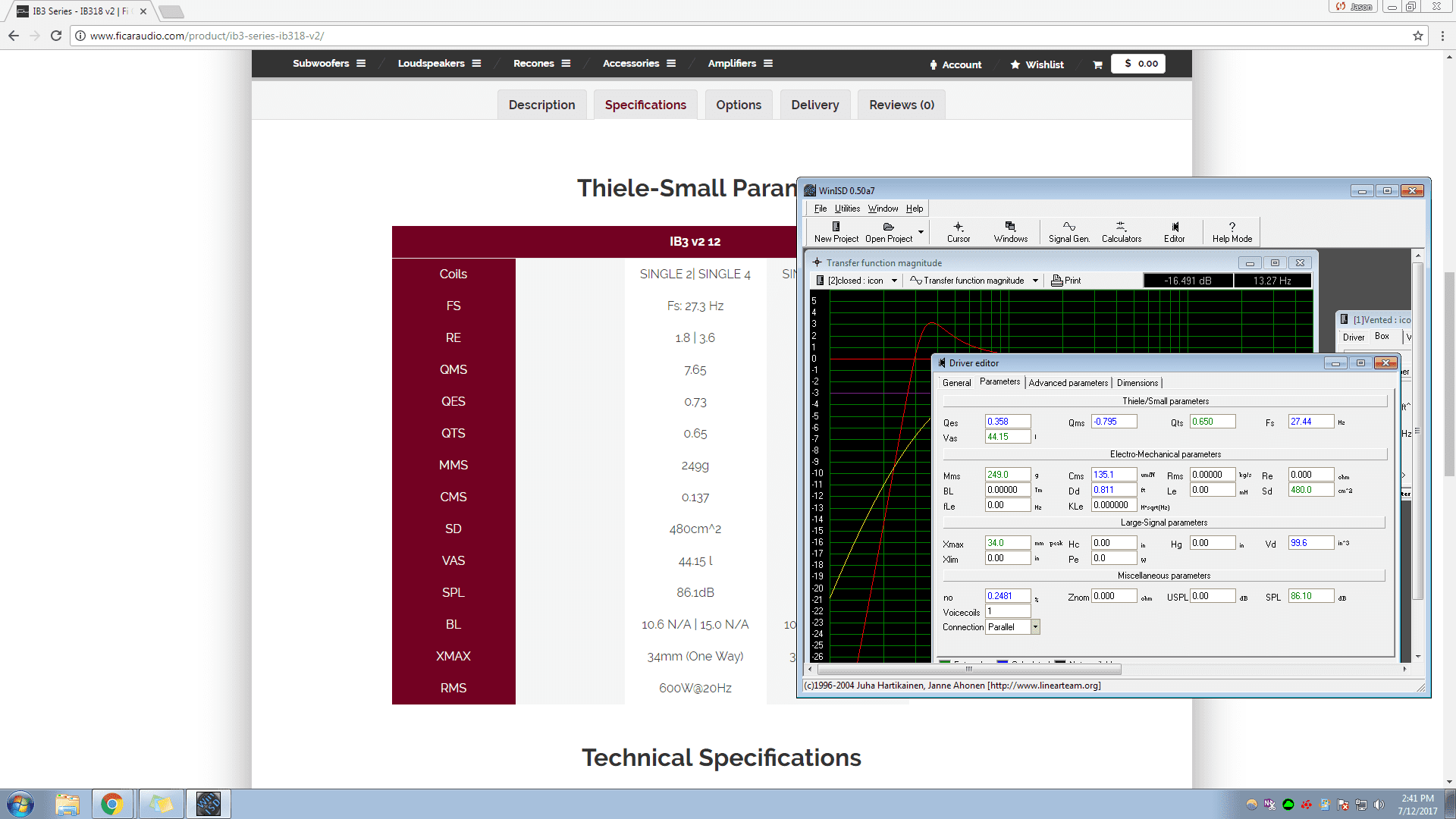Select the Cursor tool in WinISD
1456x819 pixels.
pos(959,231)
